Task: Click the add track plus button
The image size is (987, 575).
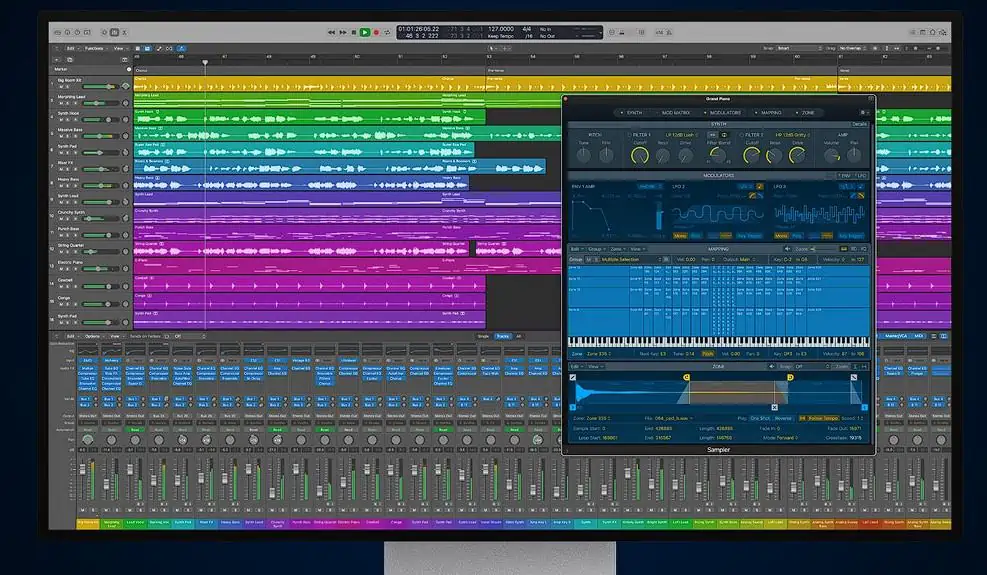Action: [57, 60]
